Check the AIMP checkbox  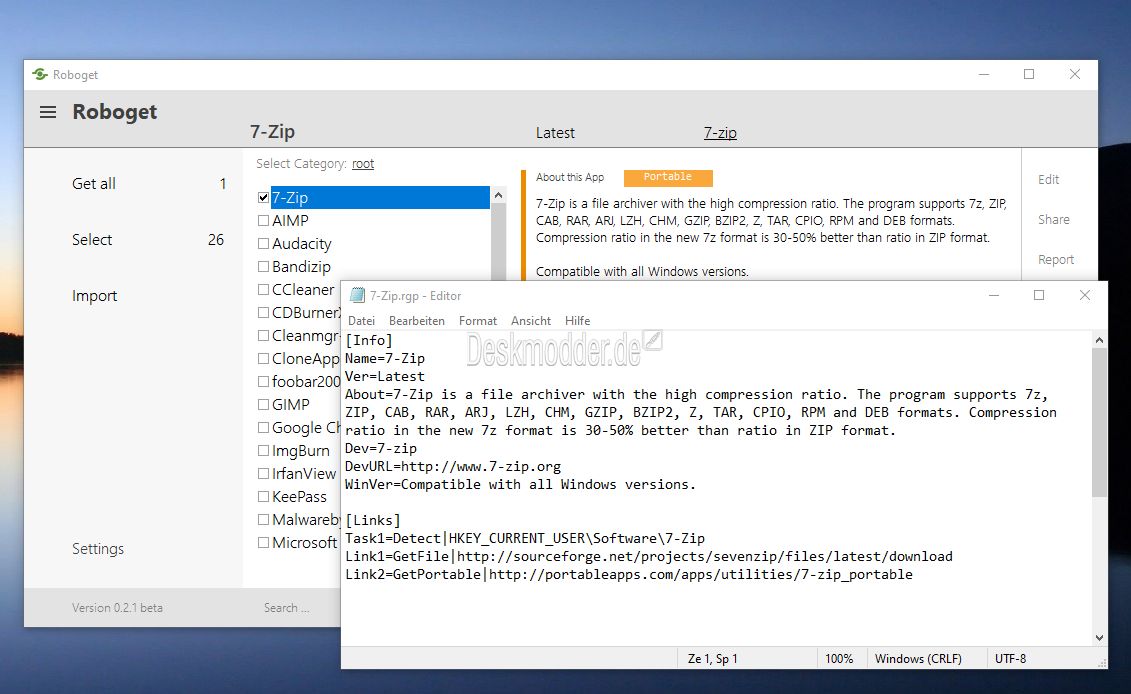[263, 221]
